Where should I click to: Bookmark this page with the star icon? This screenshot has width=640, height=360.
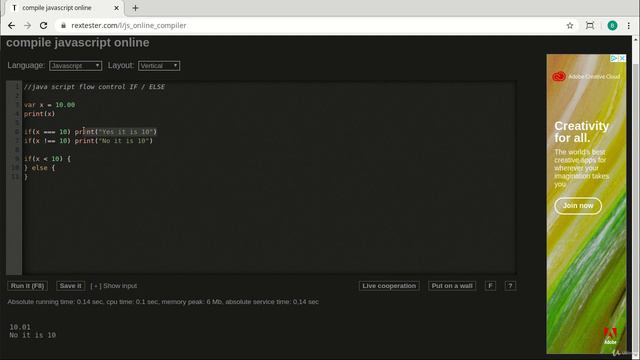click(x=570, y=25)
